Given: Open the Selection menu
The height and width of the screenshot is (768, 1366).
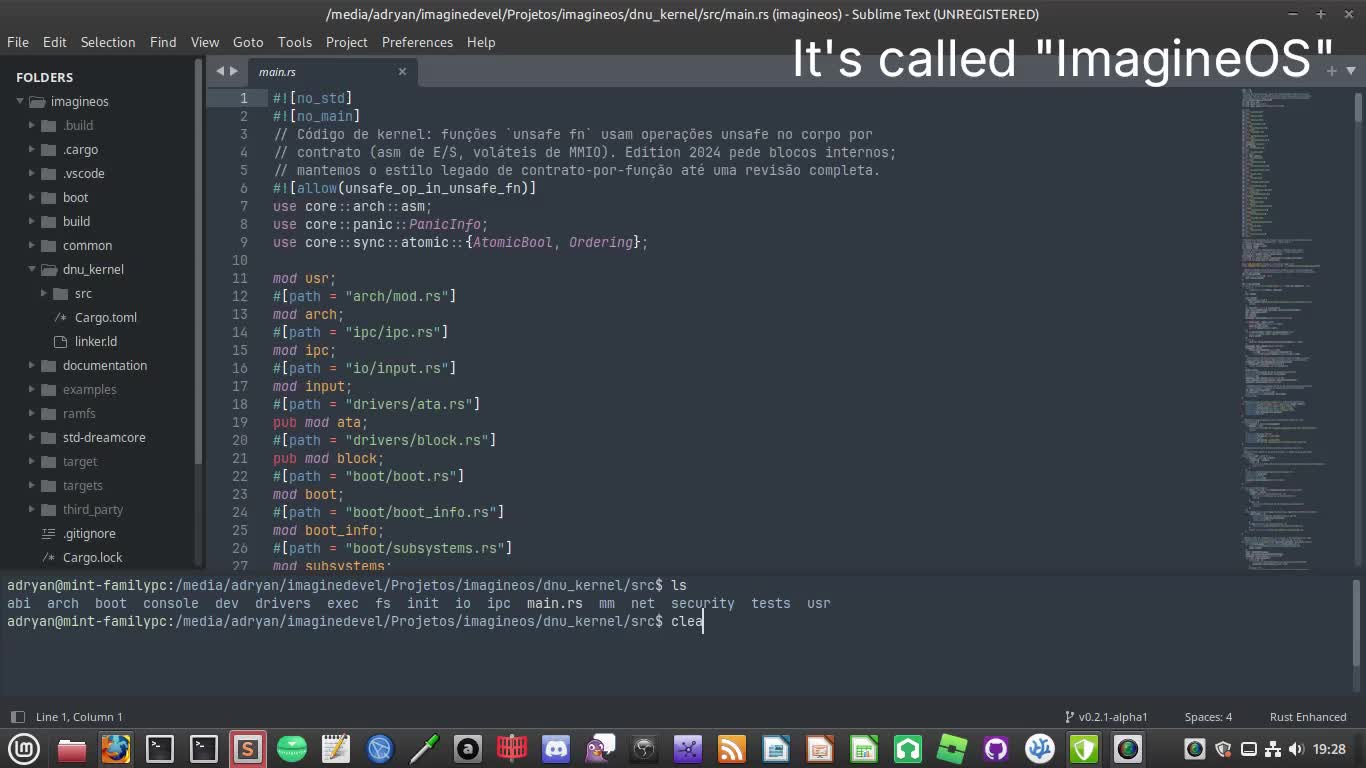Looking at the screenshot, I should click(x=108, y=42).
